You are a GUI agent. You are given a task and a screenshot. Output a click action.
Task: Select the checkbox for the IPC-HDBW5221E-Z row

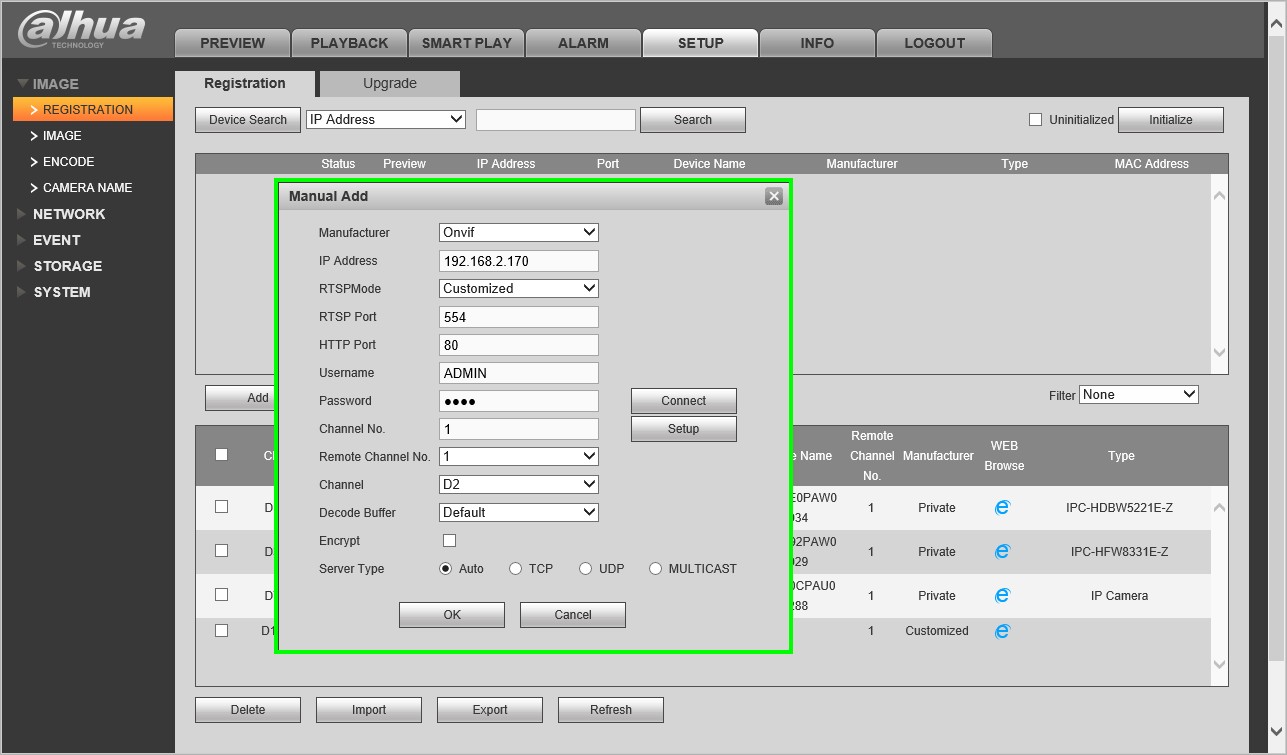click(x=221, y=506)
